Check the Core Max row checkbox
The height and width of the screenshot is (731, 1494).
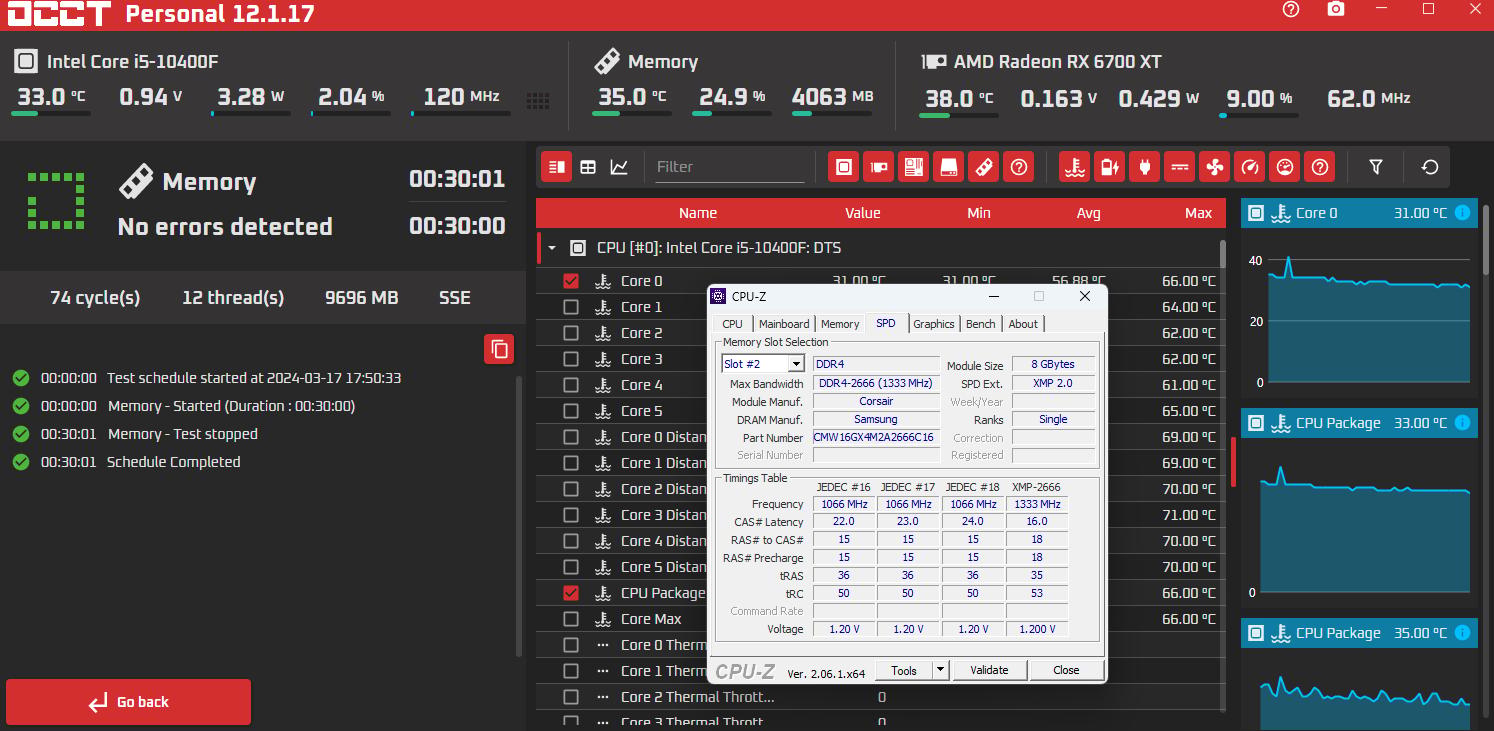click(x=571, y=619)
